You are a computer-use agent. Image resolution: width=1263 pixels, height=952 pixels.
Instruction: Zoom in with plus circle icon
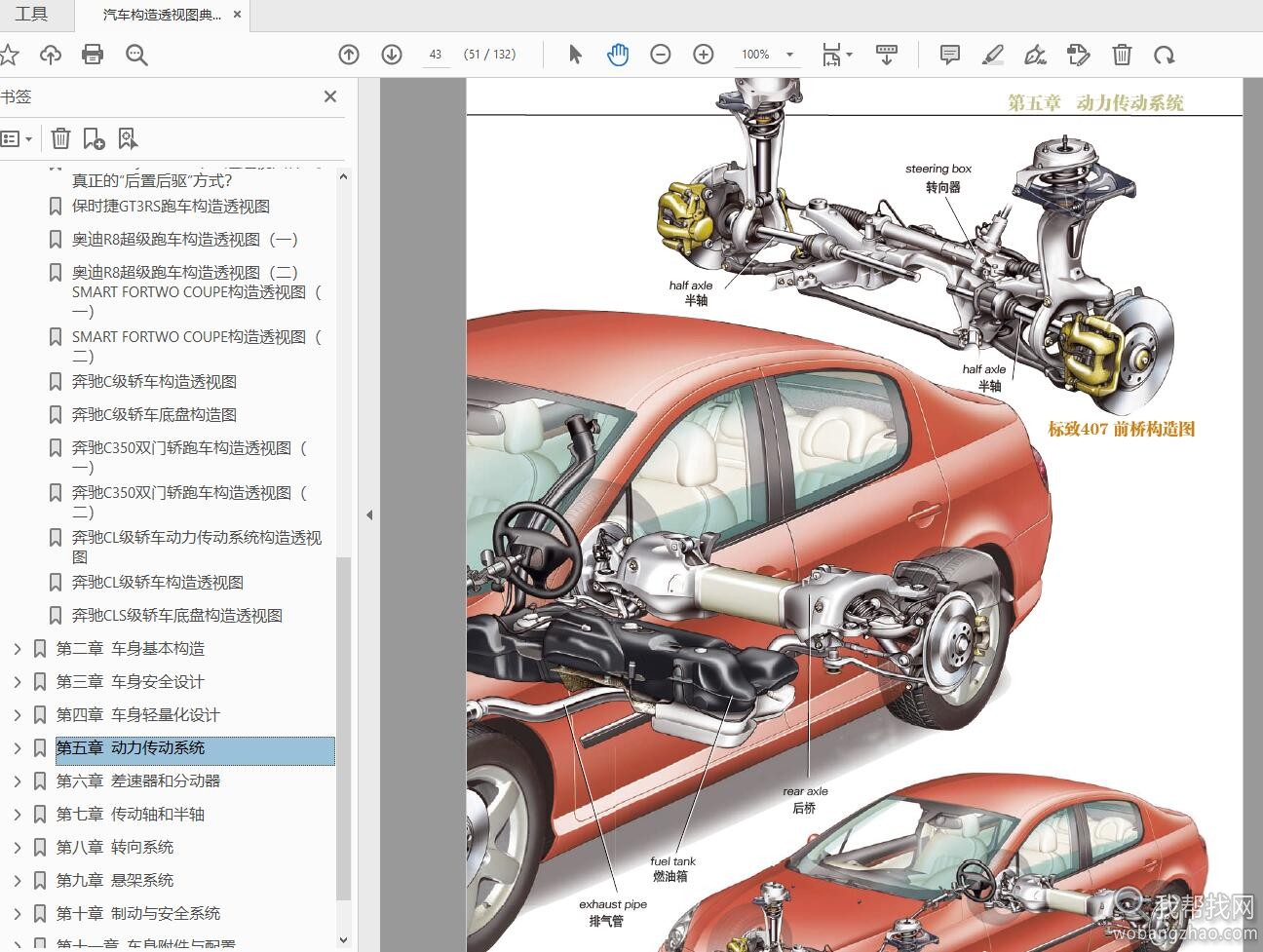704,55
